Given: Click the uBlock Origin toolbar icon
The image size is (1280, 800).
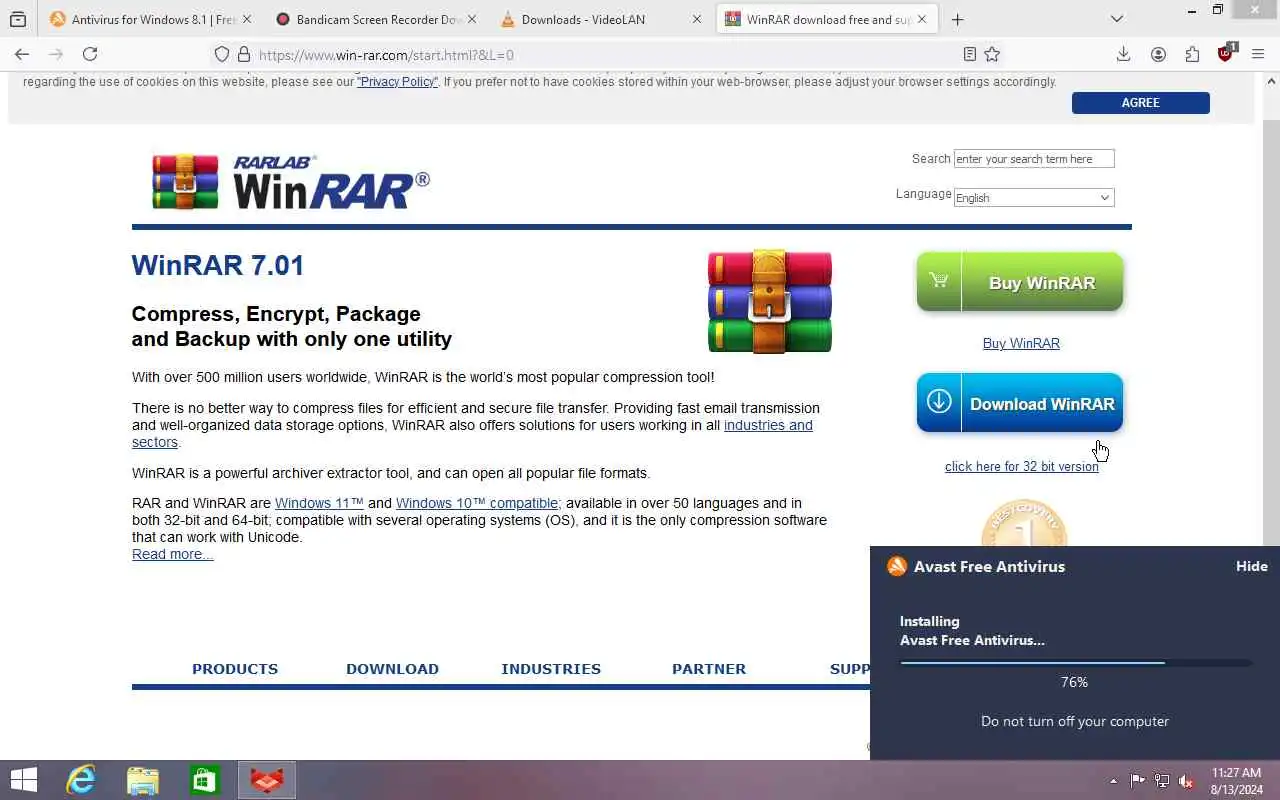Looking at the screenshot, I should click(x=1226, y=54).
